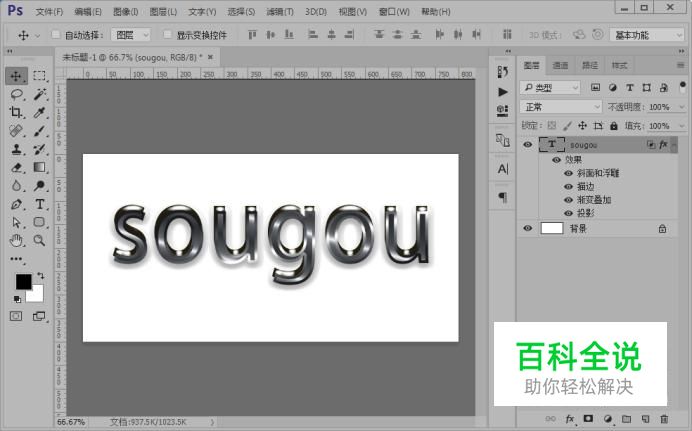Enable the 显示变换控件 checkbox

point(167,34)
